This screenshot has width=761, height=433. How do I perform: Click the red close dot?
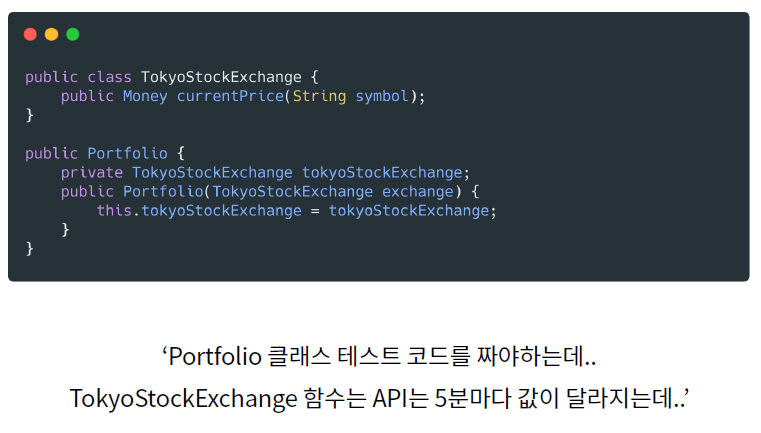tap(30, 34)
